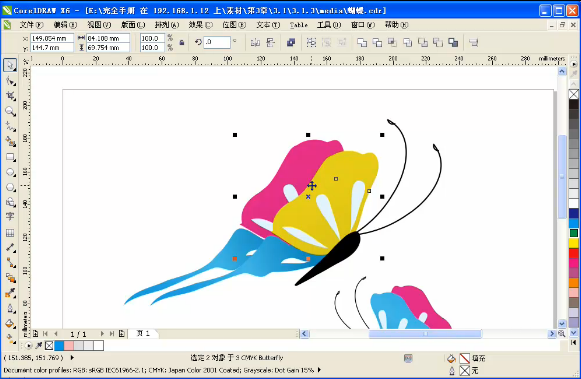The height and width of the screenshot is (379, 581).
Task: Expand the color palette fully at bottom
Action: (x=574, y=343)
